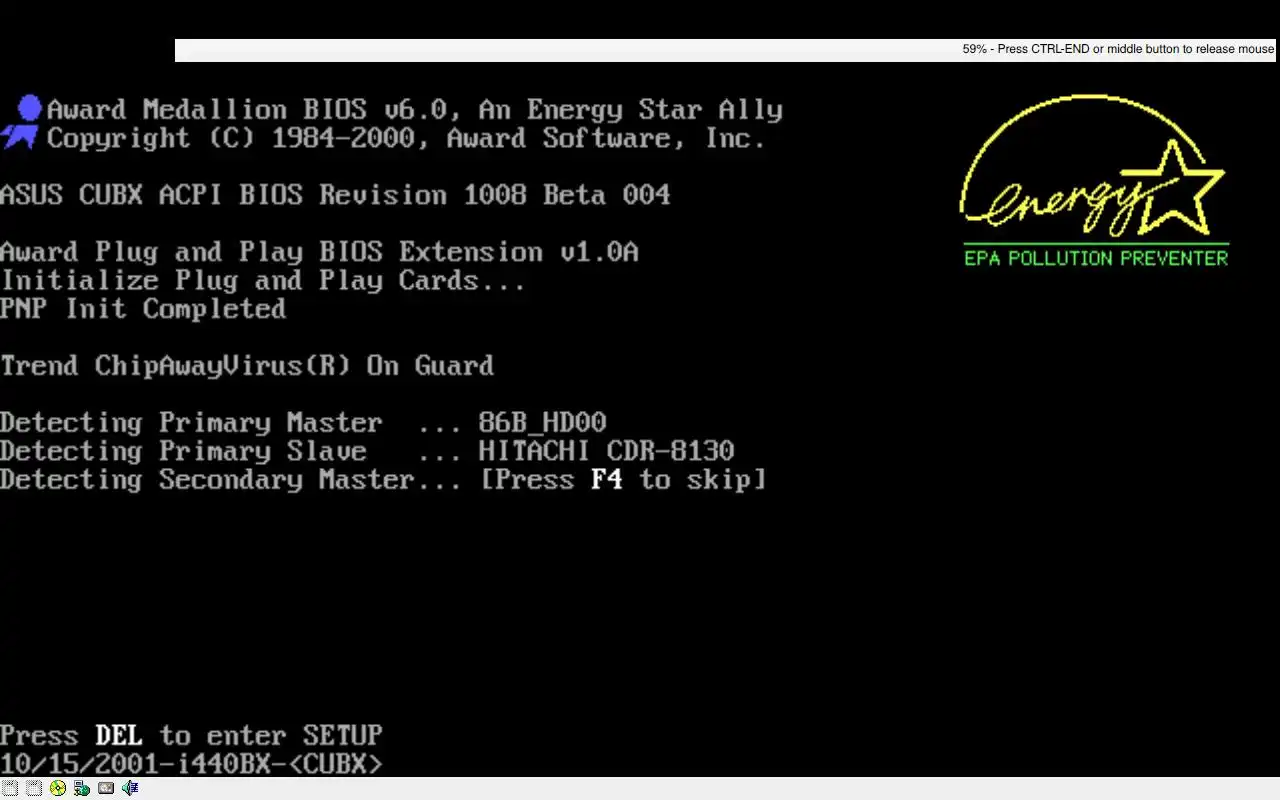Click the '59% - Press CTRL-END' status message
This screenshot has height=800, width=1280.
click(x=1118, y=49)
